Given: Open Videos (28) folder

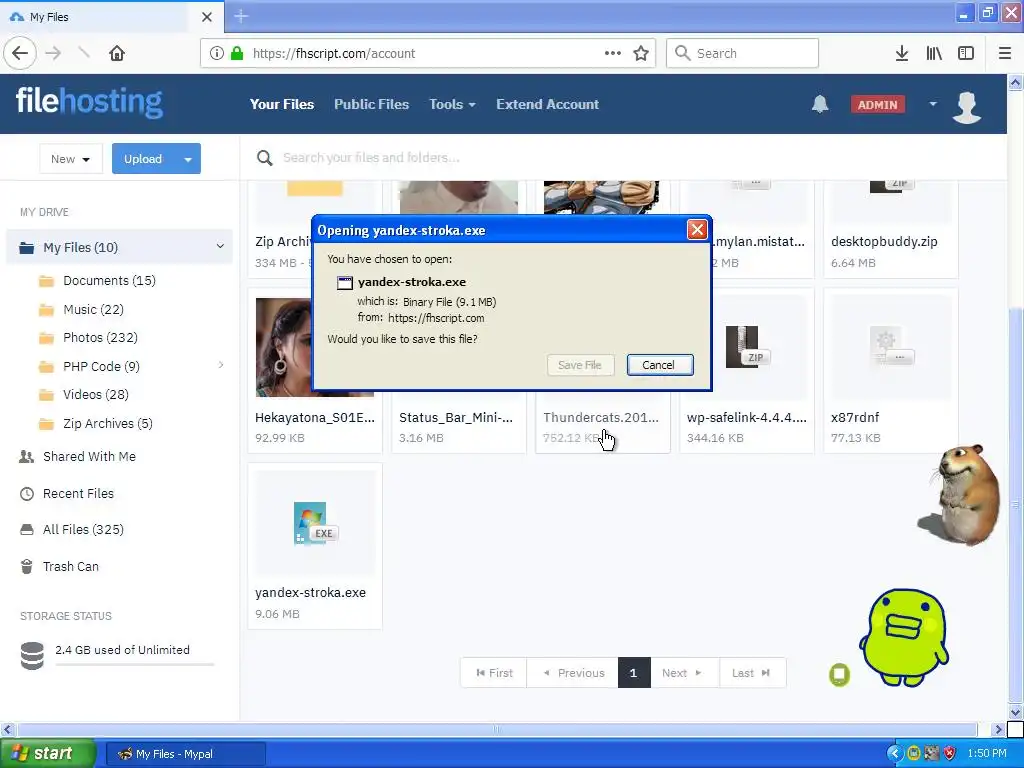Looking at the screenshot, I should point(96,394).
